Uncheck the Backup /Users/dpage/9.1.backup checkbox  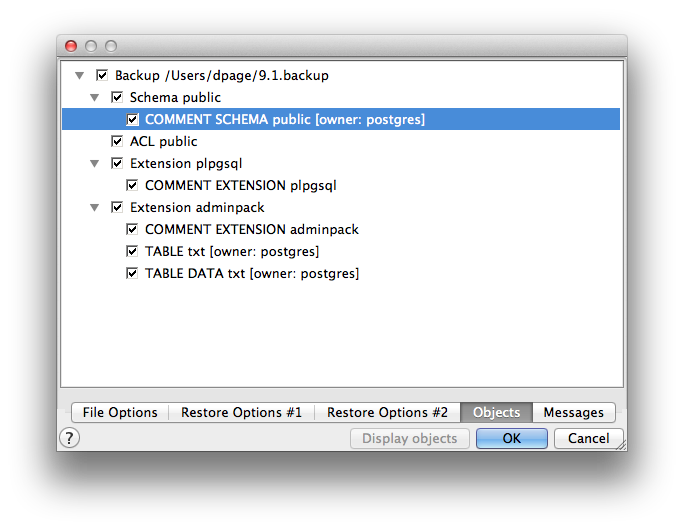102,76
